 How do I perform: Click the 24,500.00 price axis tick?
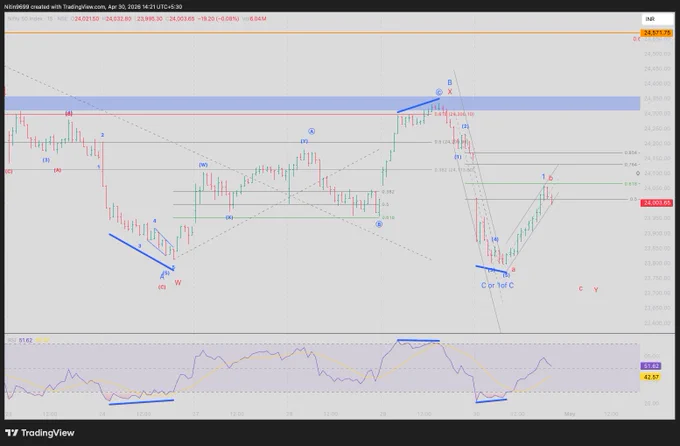click(656, 54)
